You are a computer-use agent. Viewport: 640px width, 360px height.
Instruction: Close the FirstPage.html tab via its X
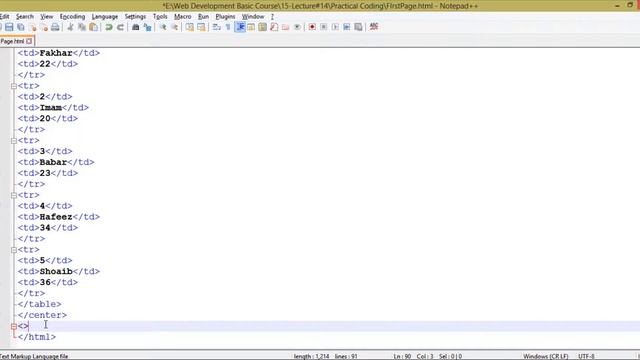tap(29, 41)
